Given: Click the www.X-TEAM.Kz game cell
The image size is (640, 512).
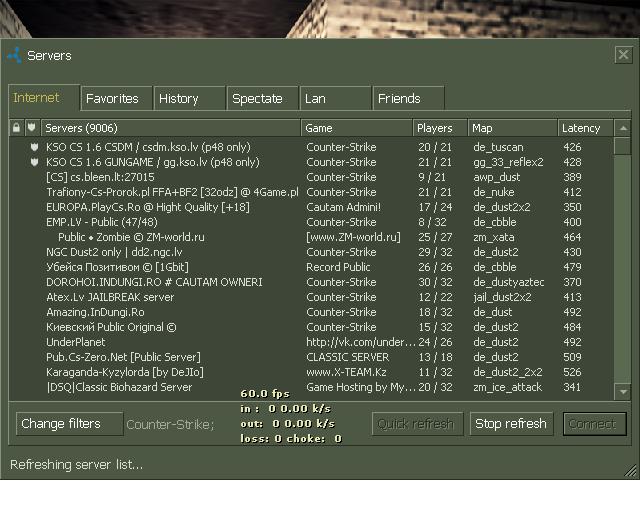Looking at the screenshot, I should pos(346,372).
